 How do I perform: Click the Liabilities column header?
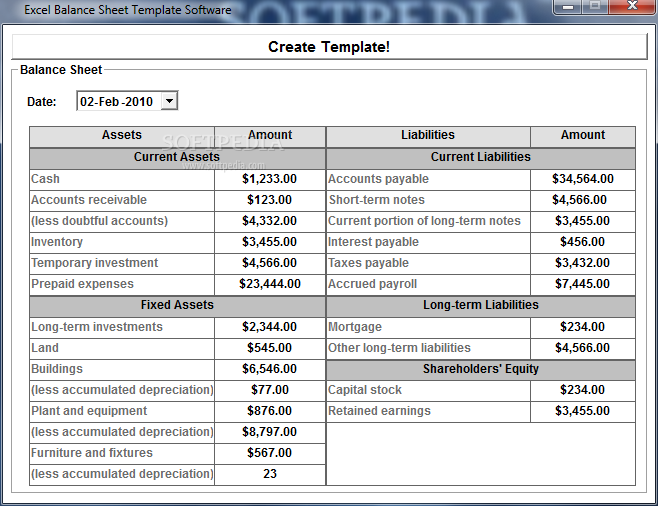point(428,136)
